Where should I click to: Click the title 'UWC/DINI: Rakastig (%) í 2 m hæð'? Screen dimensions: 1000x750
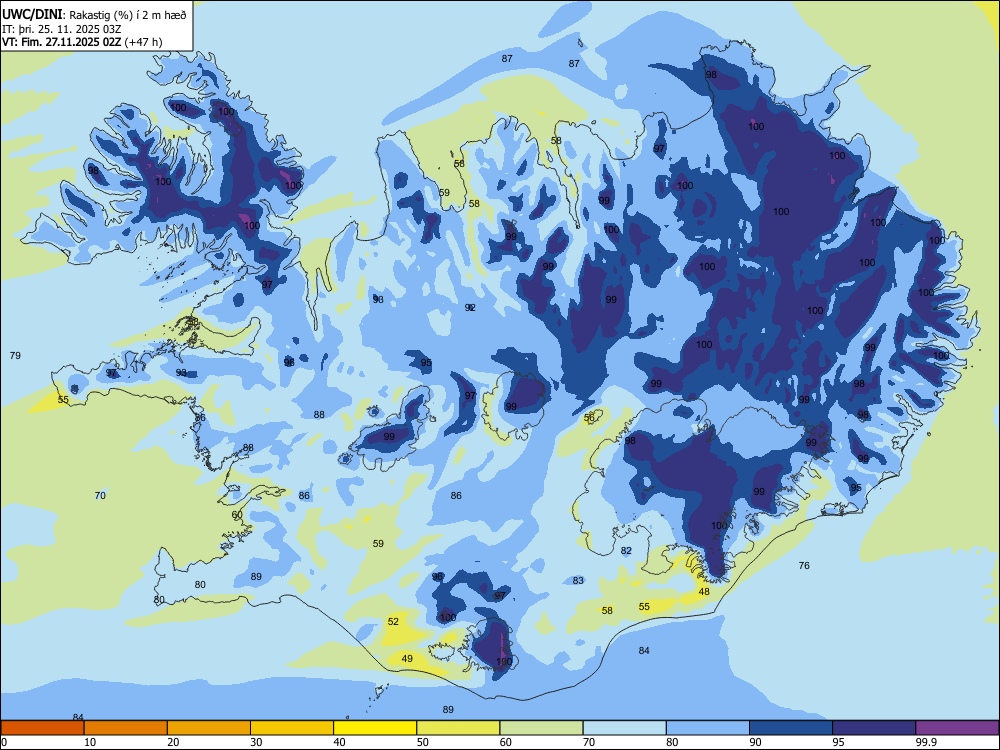[x=94, y=14]
